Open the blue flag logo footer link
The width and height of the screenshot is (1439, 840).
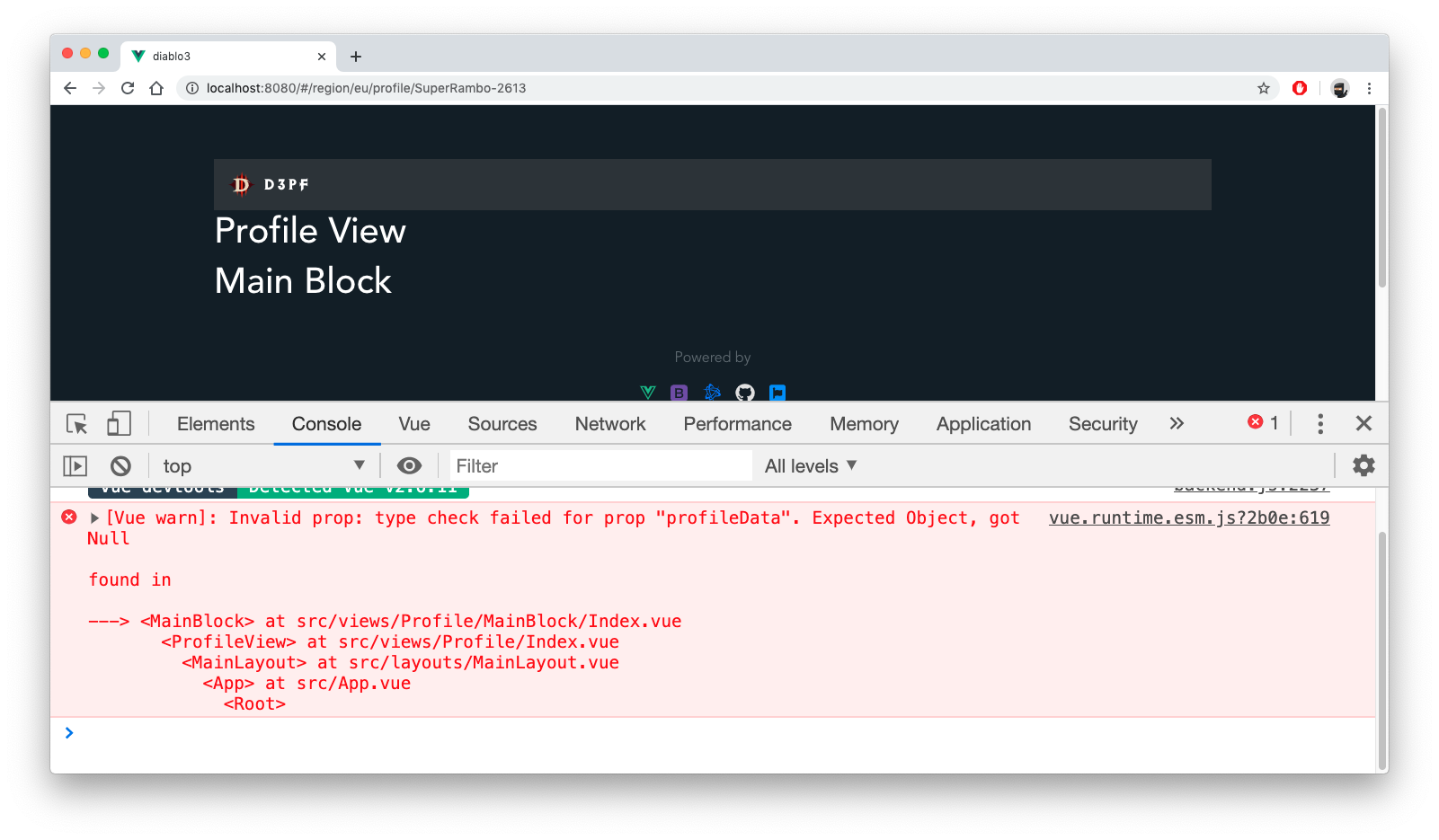click(x=777, y=393)
